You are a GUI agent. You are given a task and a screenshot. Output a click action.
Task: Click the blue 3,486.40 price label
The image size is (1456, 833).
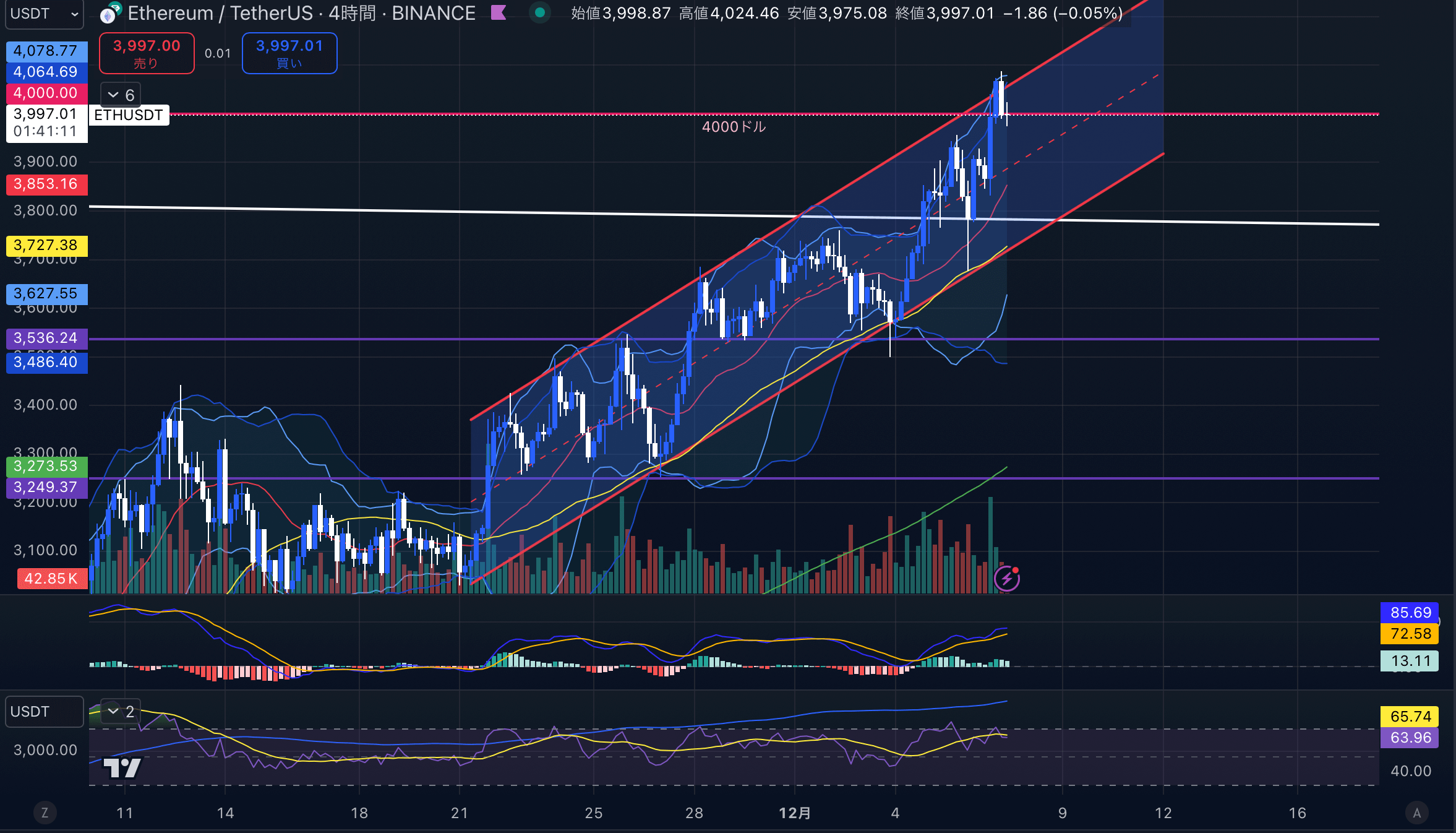(x=46, y=362)
